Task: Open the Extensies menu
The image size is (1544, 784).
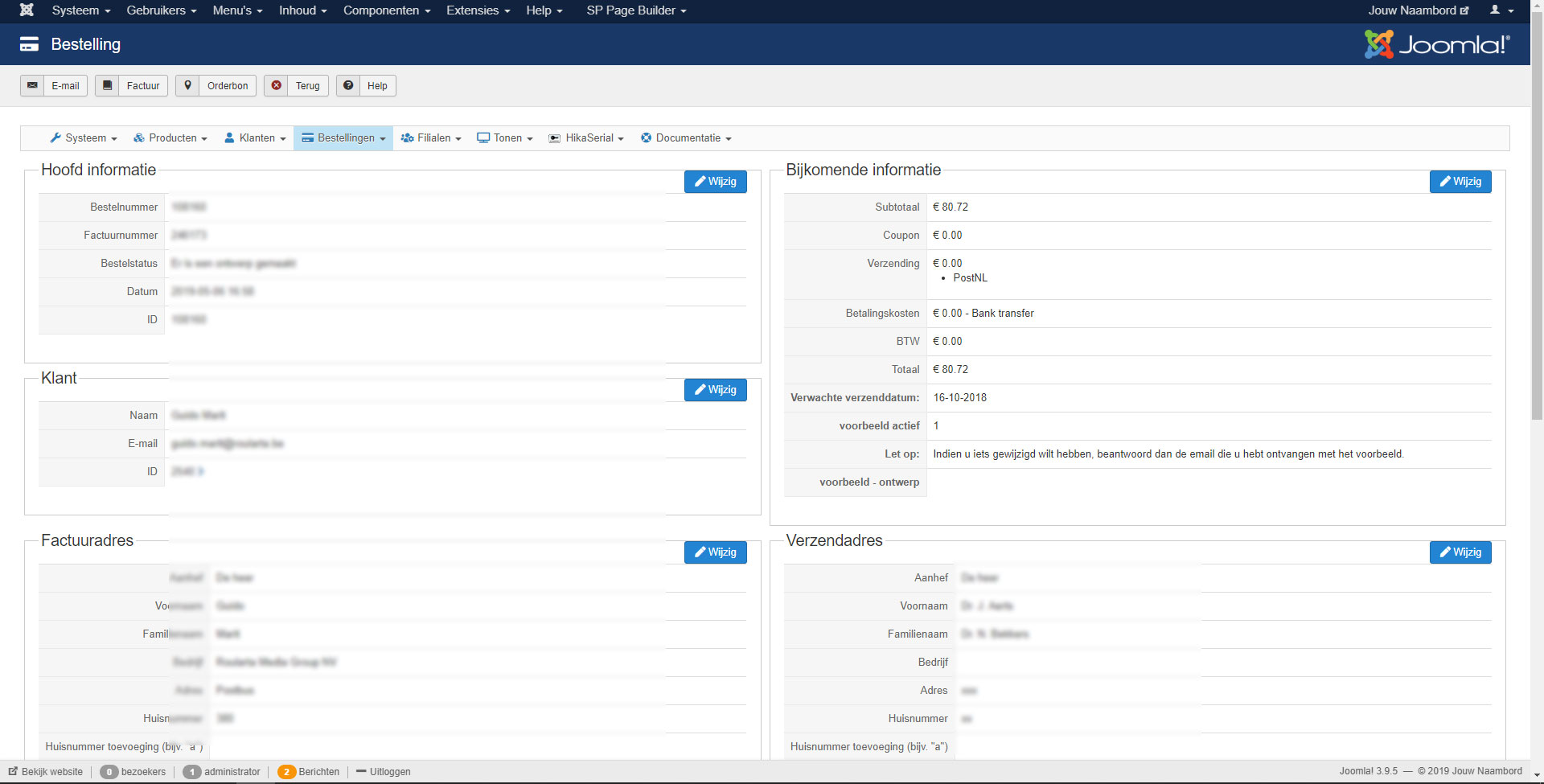Action: coord(478,10)
